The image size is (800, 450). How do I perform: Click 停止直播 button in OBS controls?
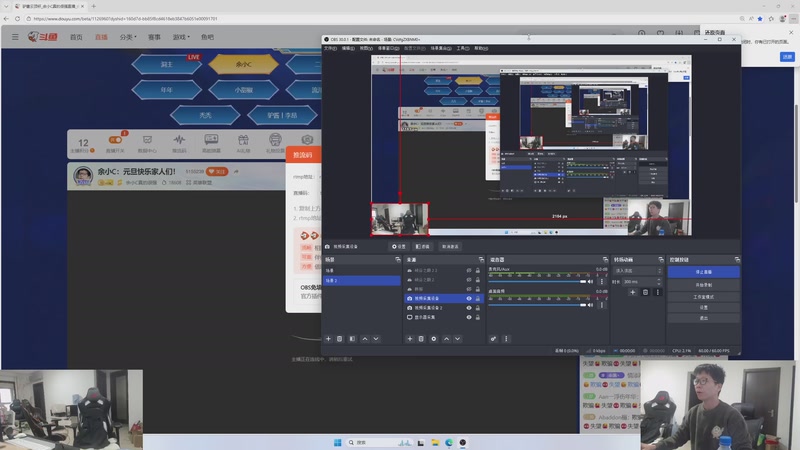(703, 272)
